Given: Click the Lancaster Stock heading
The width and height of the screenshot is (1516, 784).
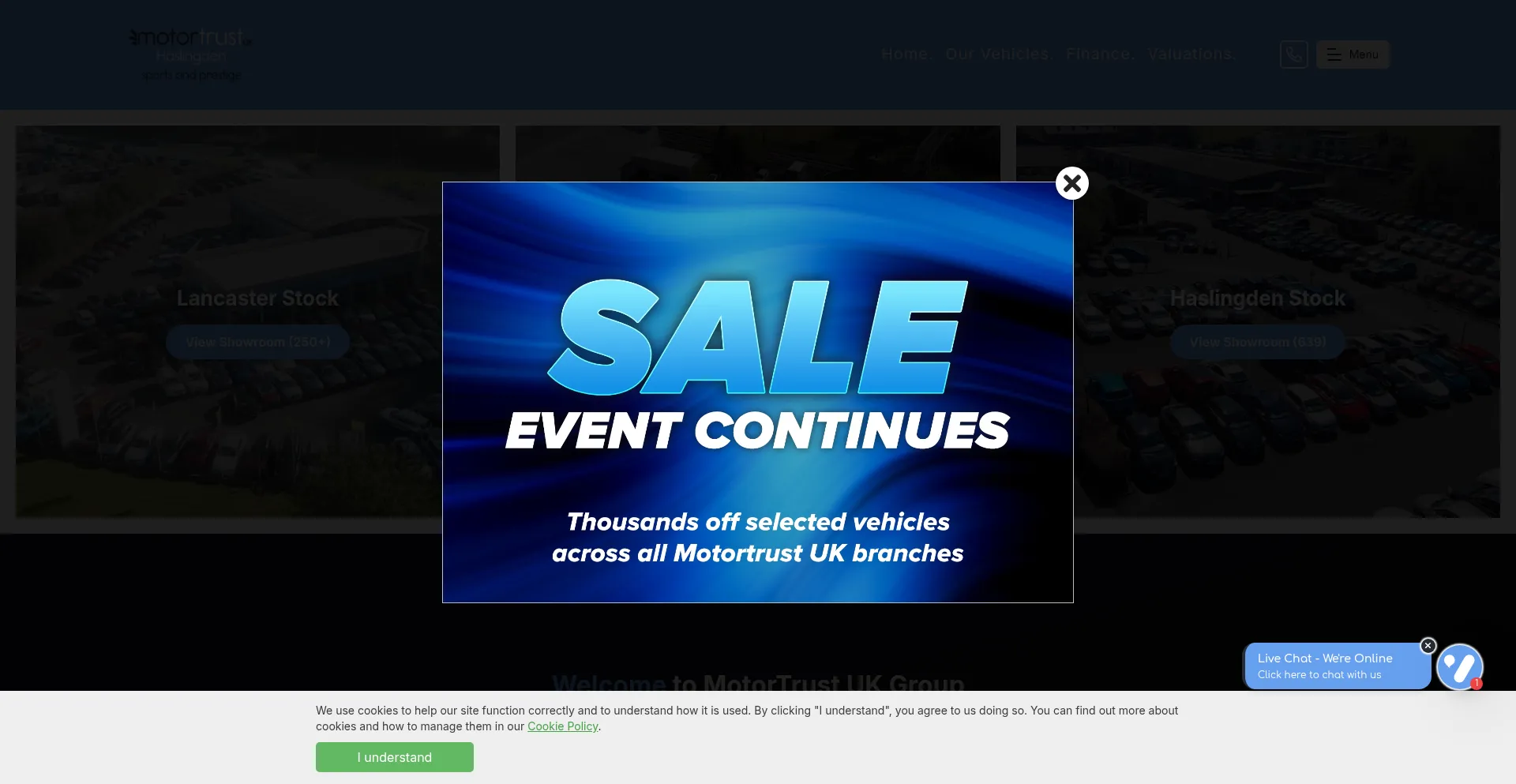Looking at the screenshot, I should click(x=257, y=298).
